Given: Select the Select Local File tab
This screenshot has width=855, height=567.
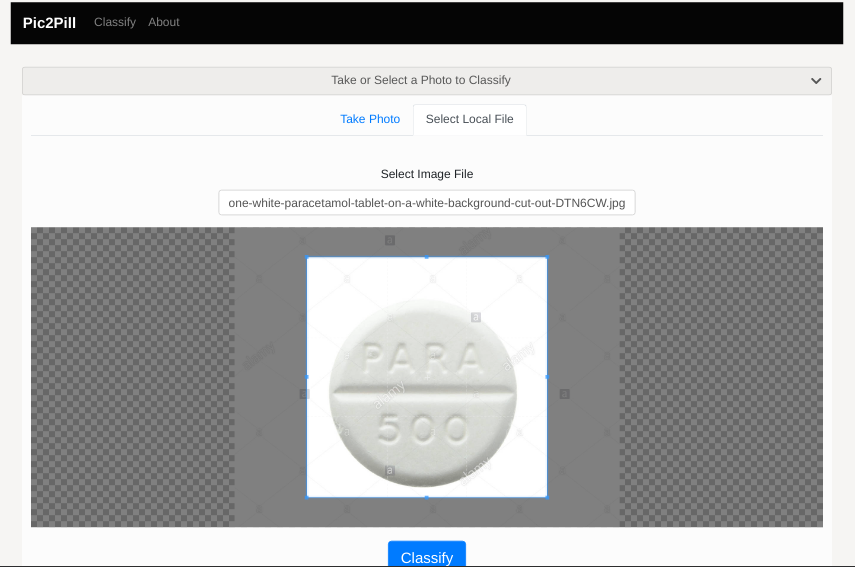Looking at the screenshot, I should [469, 119].
